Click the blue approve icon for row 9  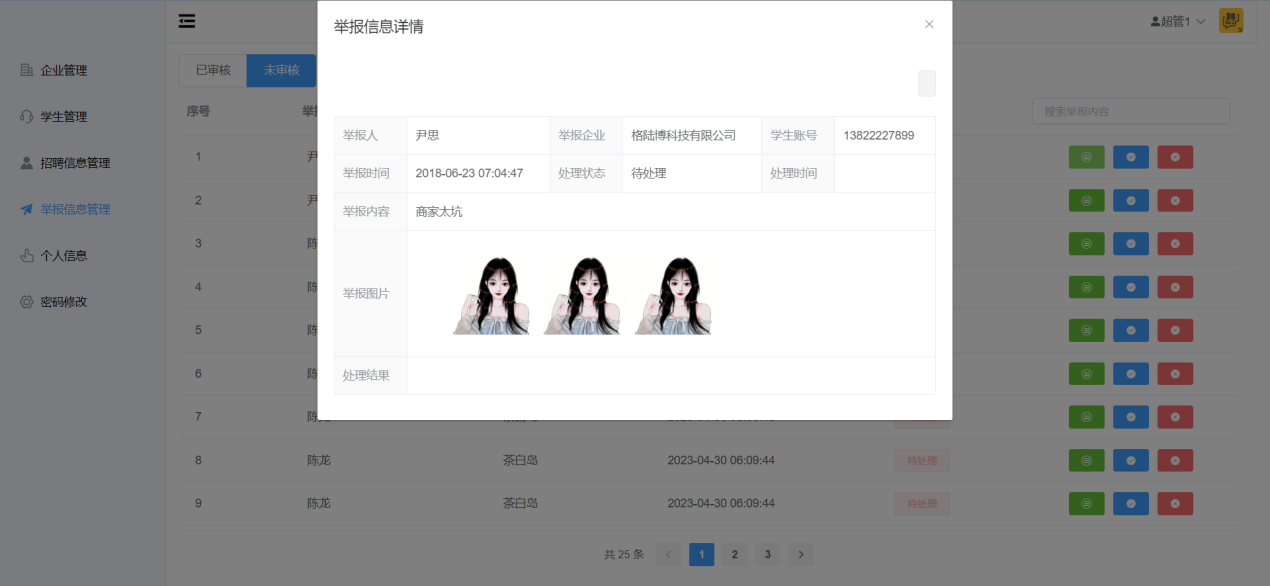[x=1131, y=504]
